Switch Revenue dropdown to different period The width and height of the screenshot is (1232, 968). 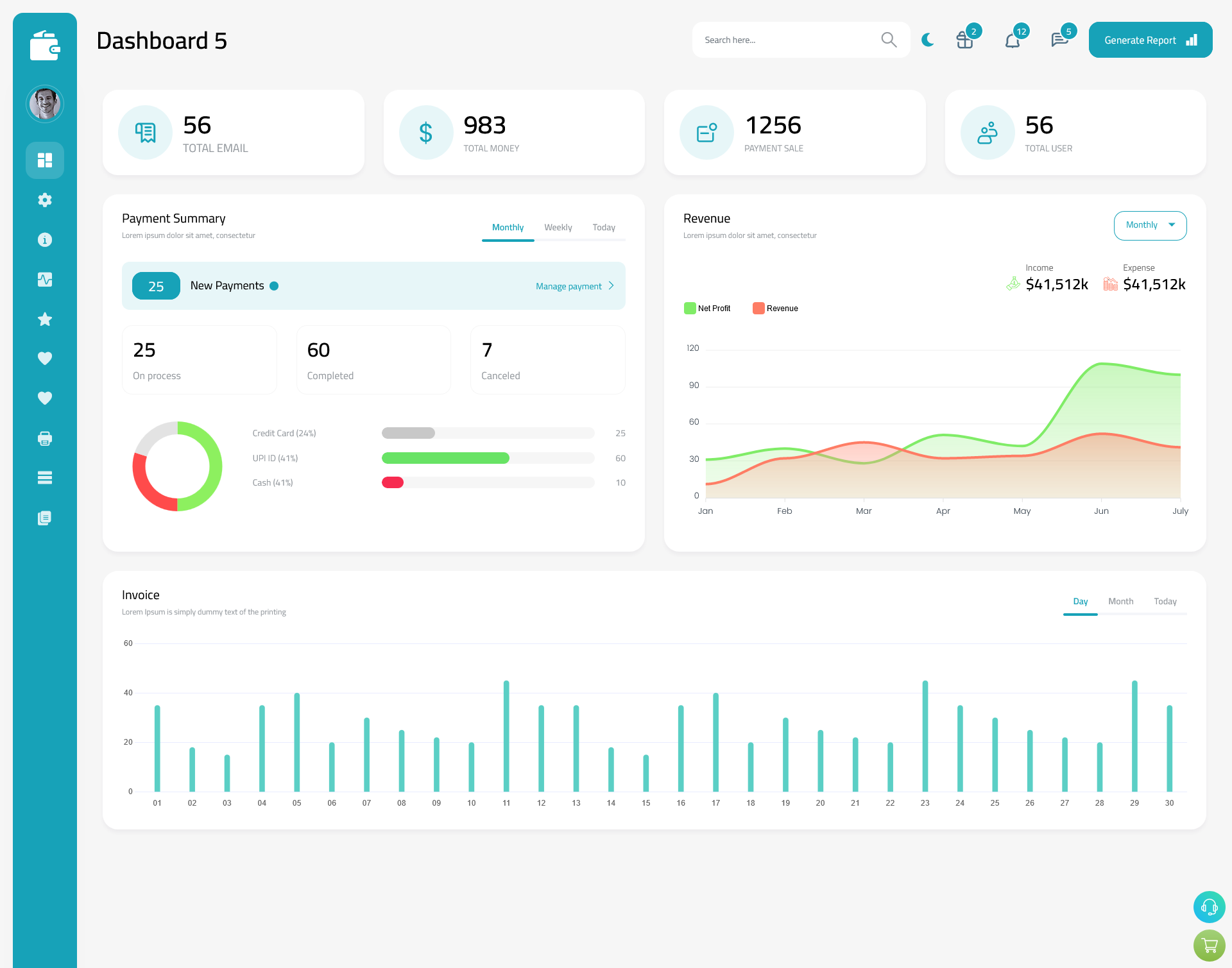point(1149,224)
